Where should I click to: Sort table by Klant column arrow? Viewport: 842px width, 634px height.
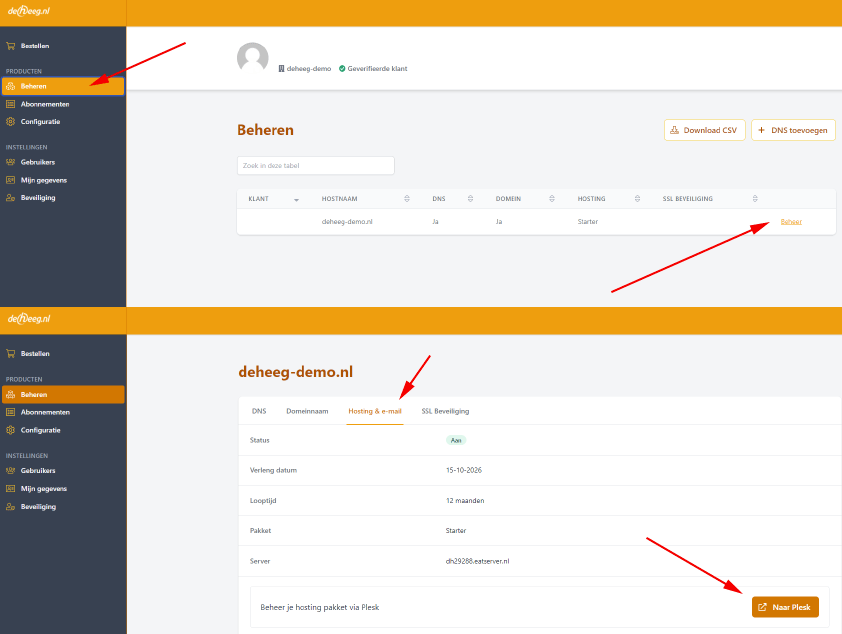pyautogui.click(x=296, y=199)
